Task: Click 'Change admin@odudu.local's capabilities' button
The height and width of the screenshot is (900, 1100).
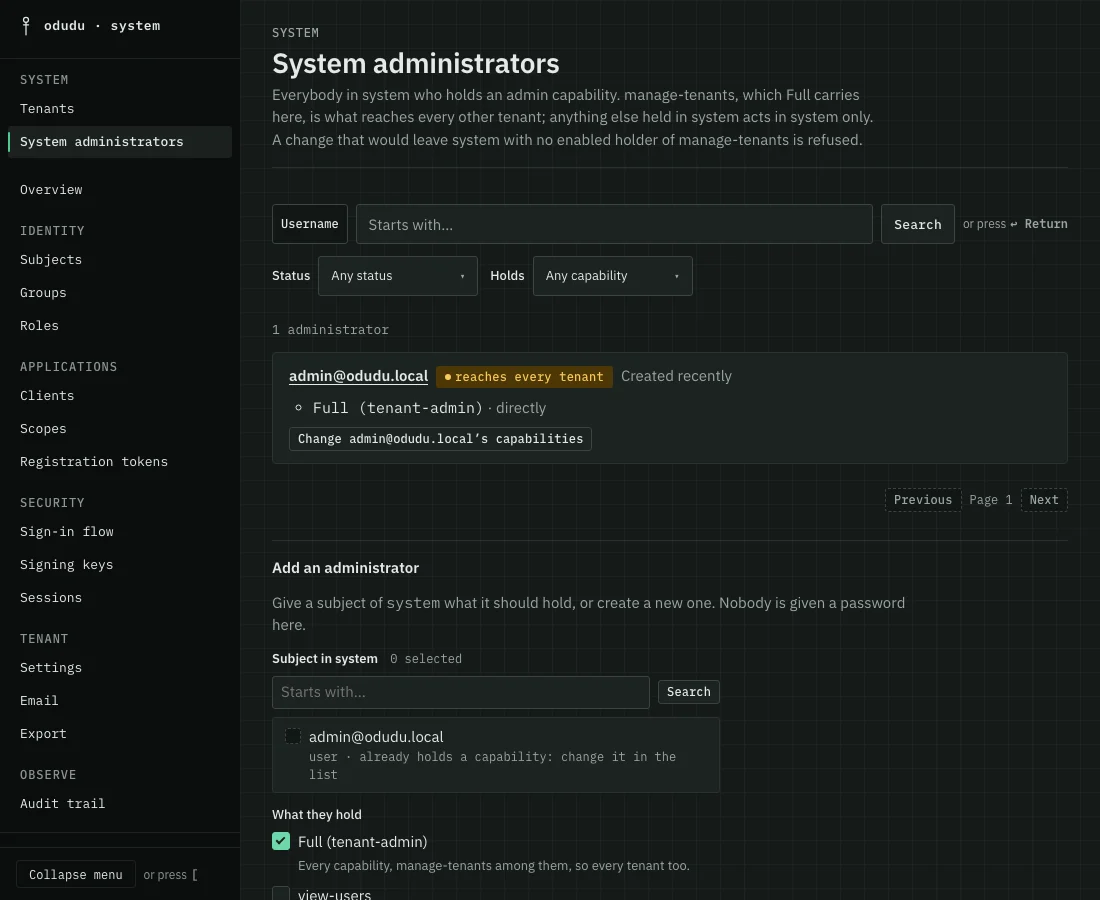Action: [440, 439]
